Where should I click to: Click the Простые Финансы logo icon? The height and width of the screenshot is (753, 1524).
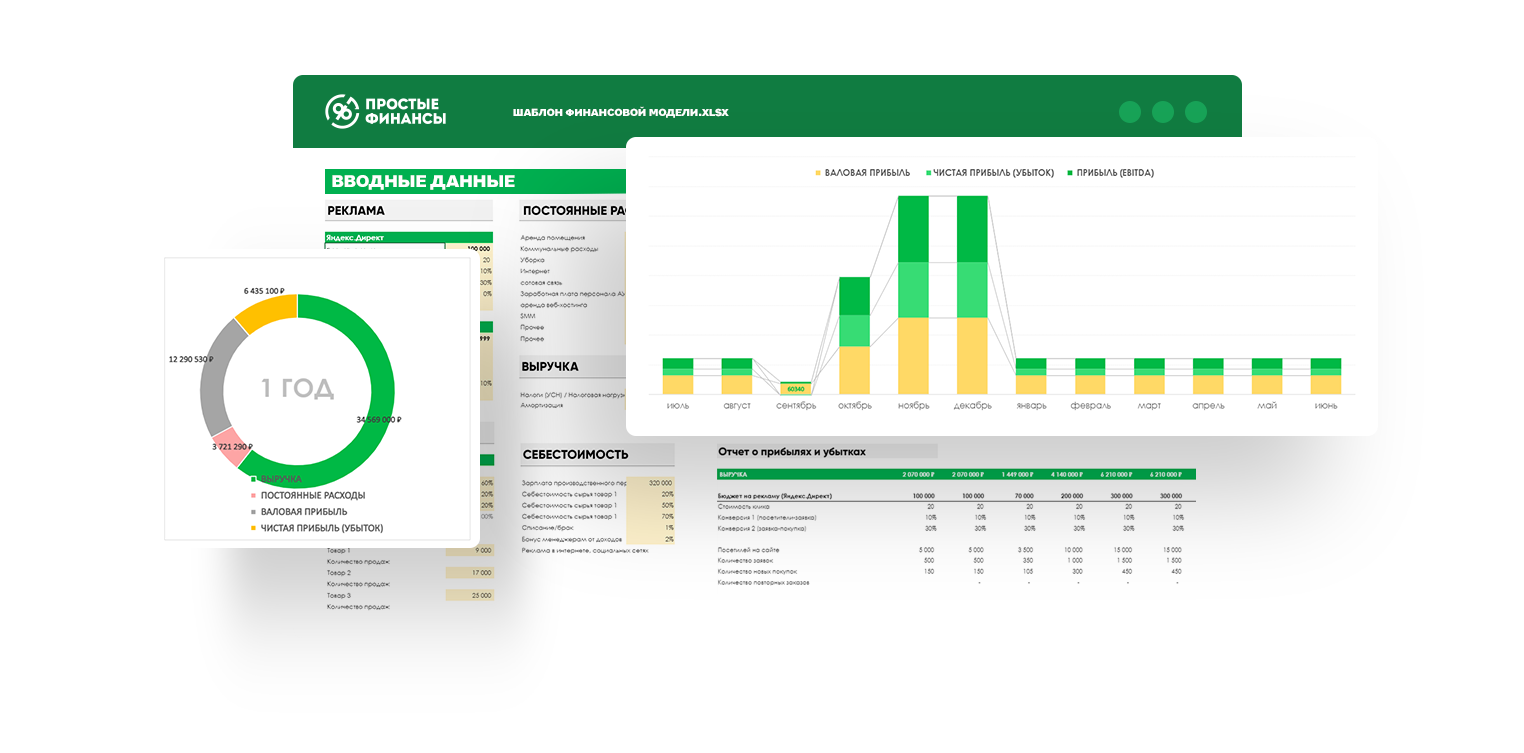coord(342,111)
